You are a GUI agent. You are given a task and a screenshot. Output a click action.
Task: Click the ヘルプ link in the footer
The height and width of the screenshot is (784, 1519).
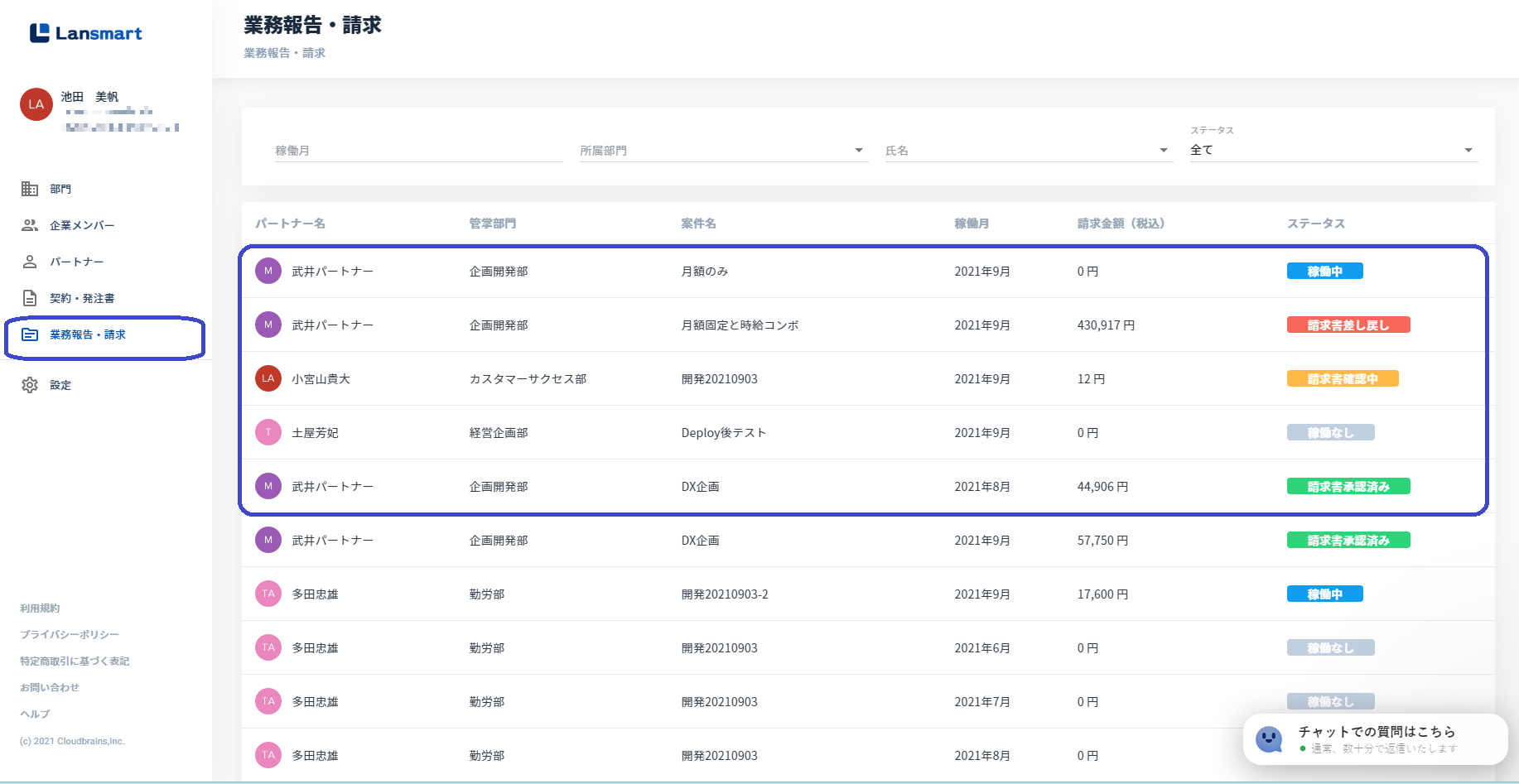(x=35, y=714)
